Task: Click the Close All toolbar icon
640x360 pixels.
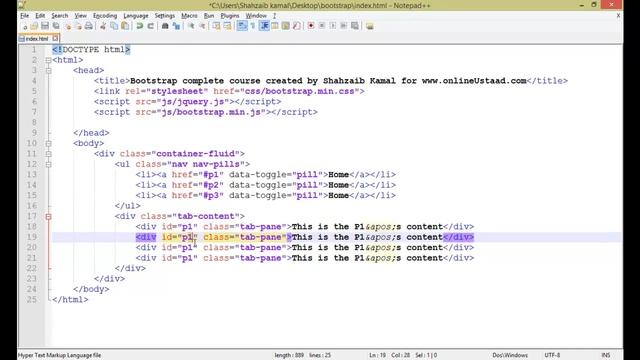Action: click(x=78, y=26)
